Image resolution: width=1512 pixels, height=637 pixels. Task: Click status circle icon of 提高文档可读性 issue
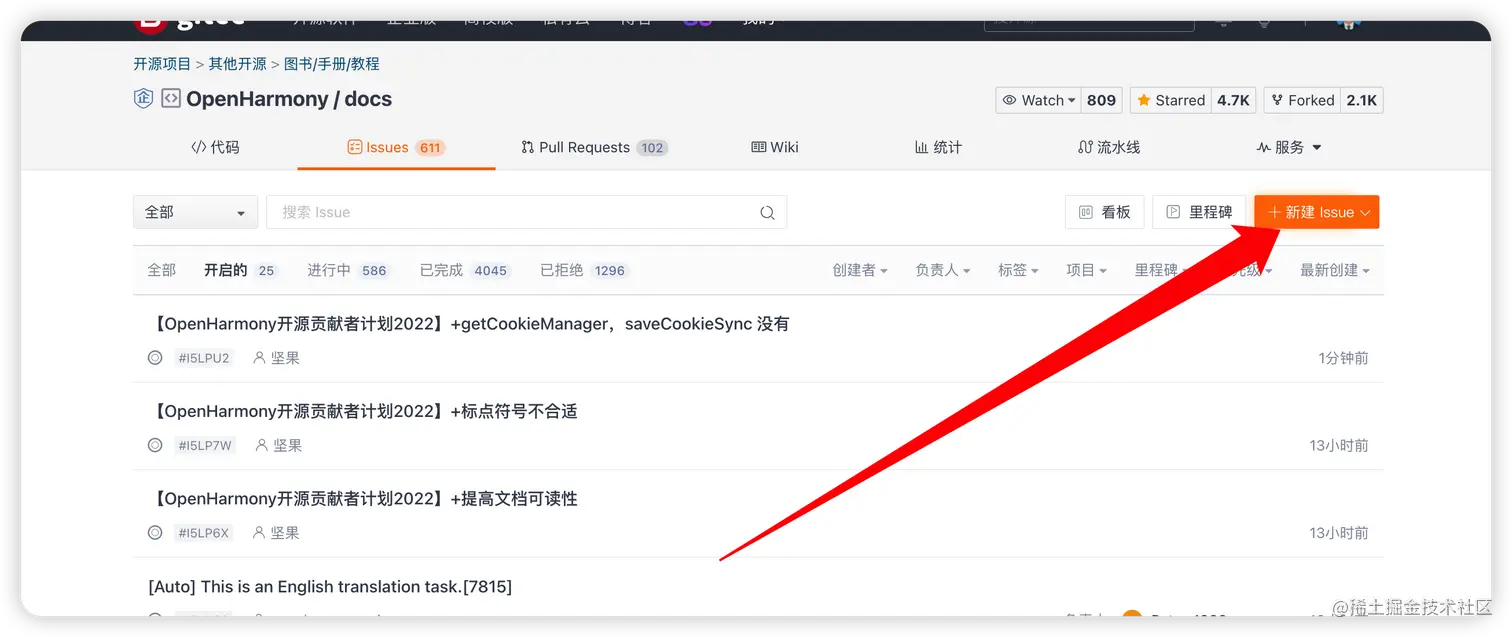[x=155, y=533]
